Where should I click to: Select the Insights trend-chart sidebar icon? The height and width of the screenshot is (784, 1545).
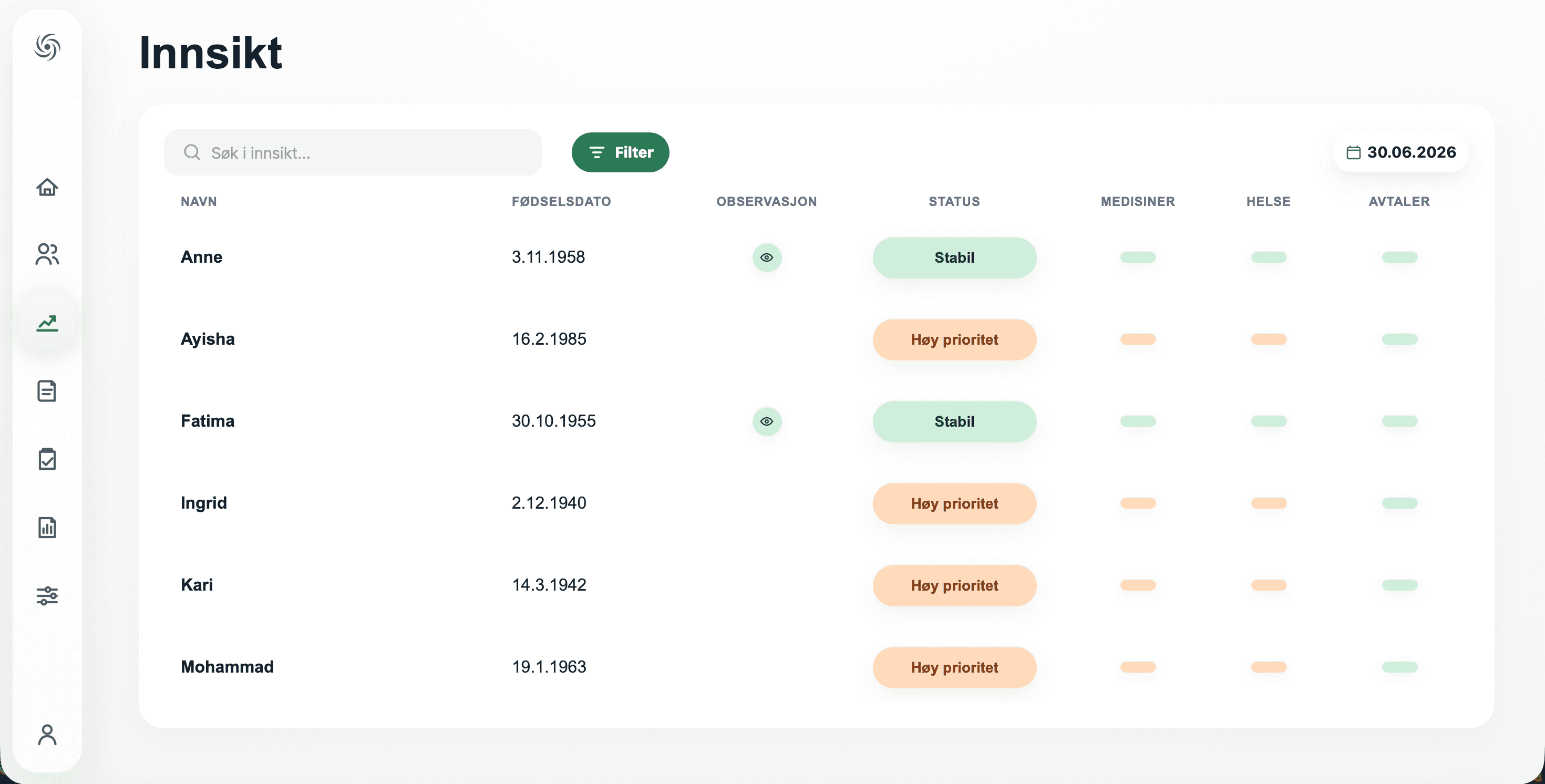point(47,323)
